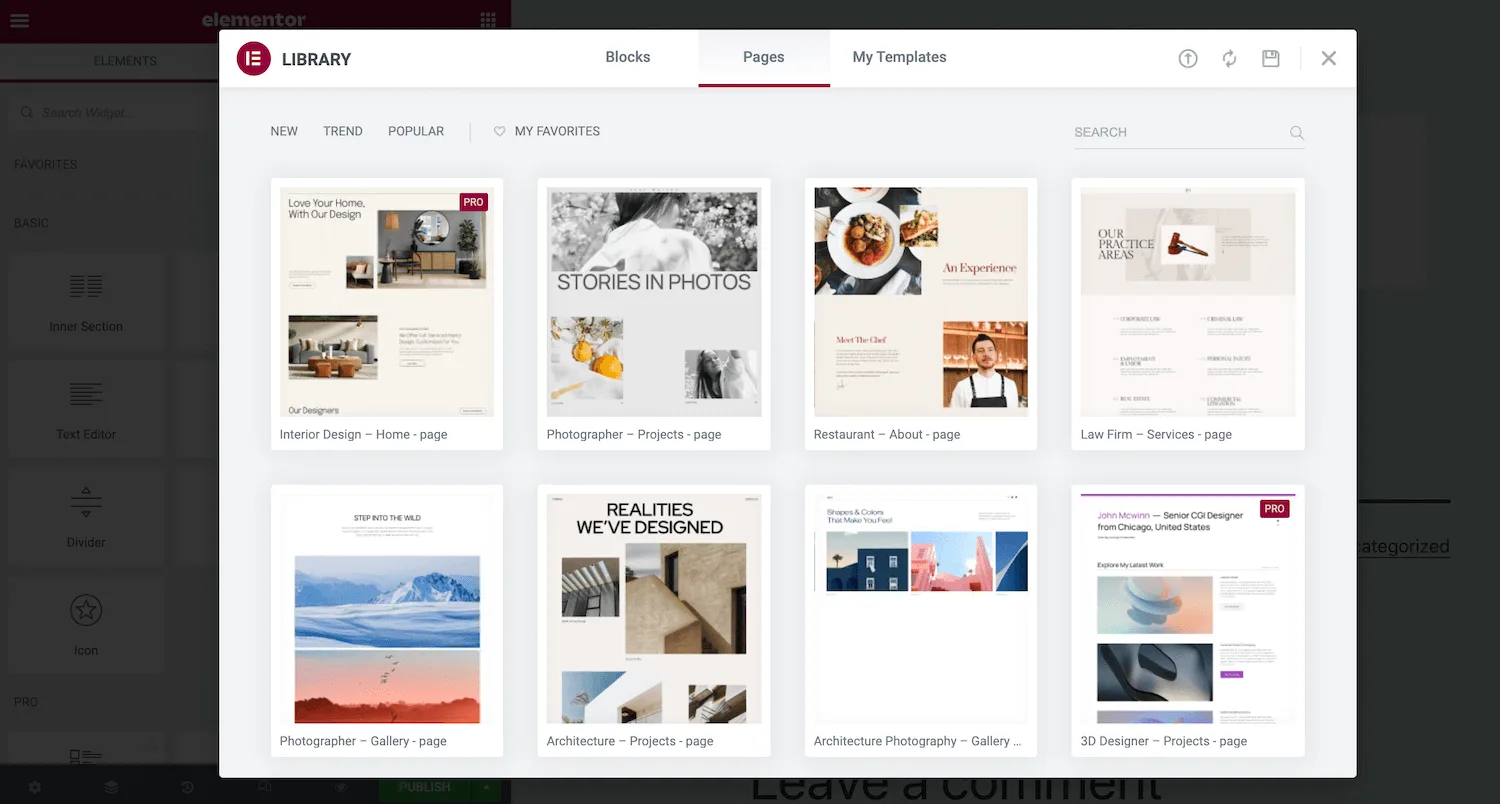Click the sync library refresh icon
This screenshot has width=1500, height=804.
click(1229, 59)
